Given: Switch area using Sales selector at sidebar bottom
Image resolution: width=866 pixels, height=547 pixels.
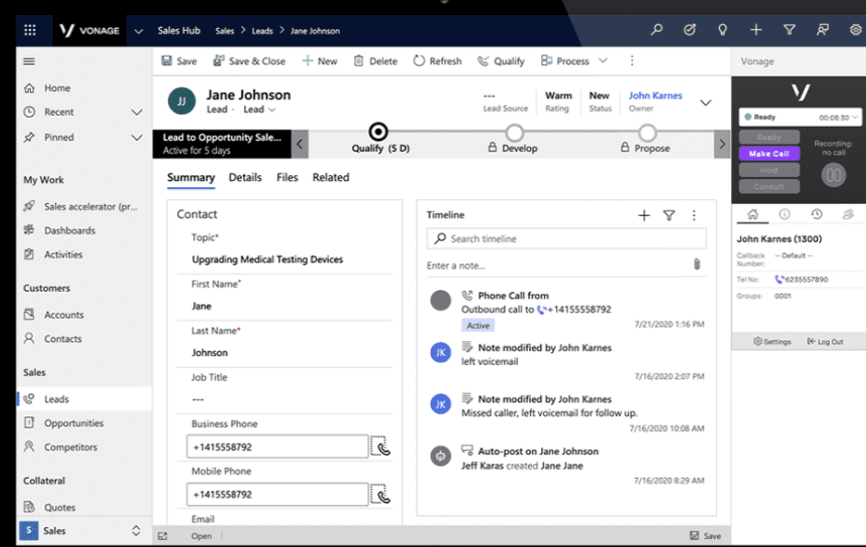Looking at the screenshot, I should tap(81, 531).
